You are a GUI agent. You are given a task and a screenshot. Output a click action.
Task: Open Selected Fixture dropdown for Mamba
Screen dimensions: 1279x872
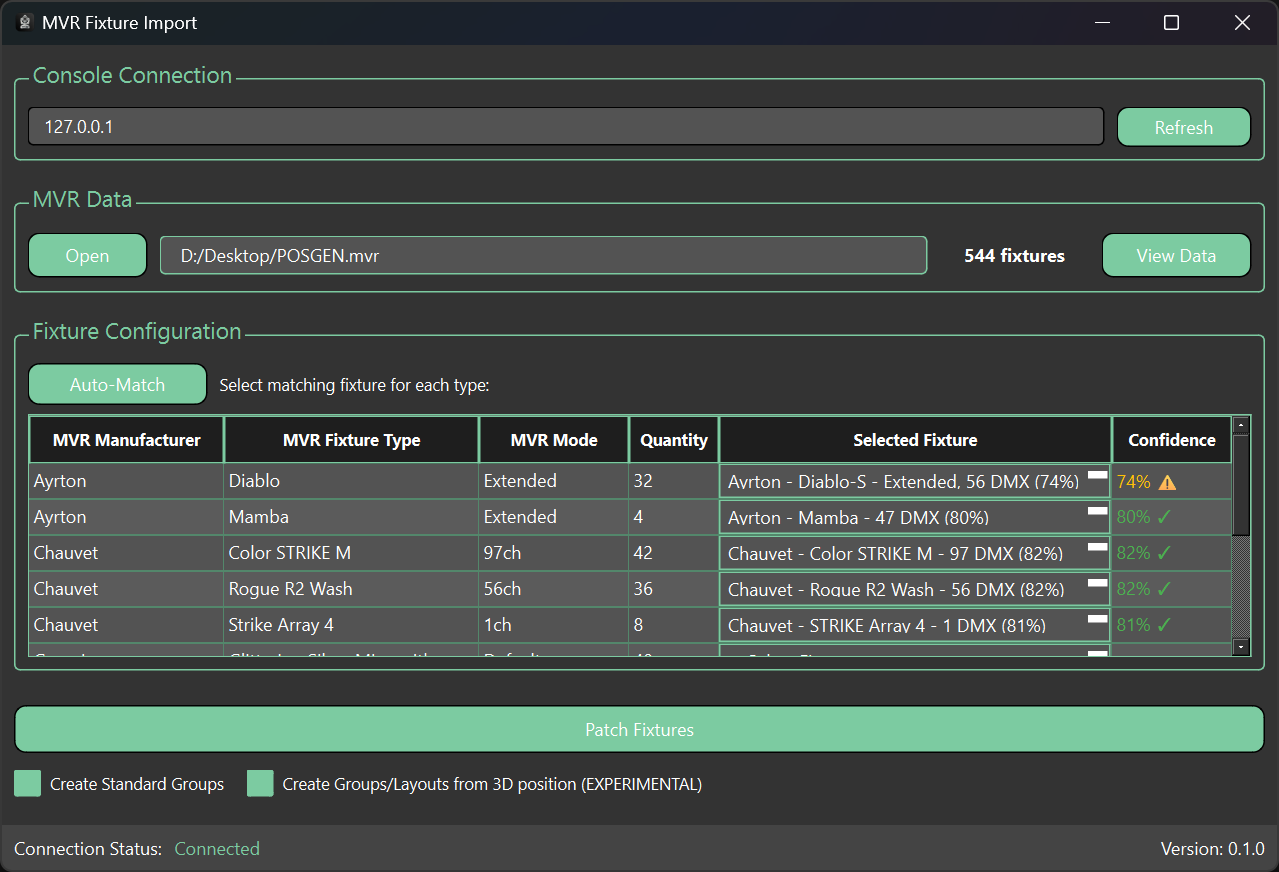tap(915, 517)
